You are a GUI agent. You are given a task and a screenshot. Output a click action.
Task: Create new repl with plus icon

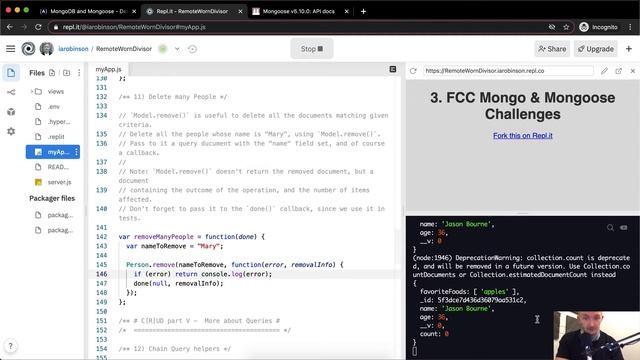click(x=629, y=49)
